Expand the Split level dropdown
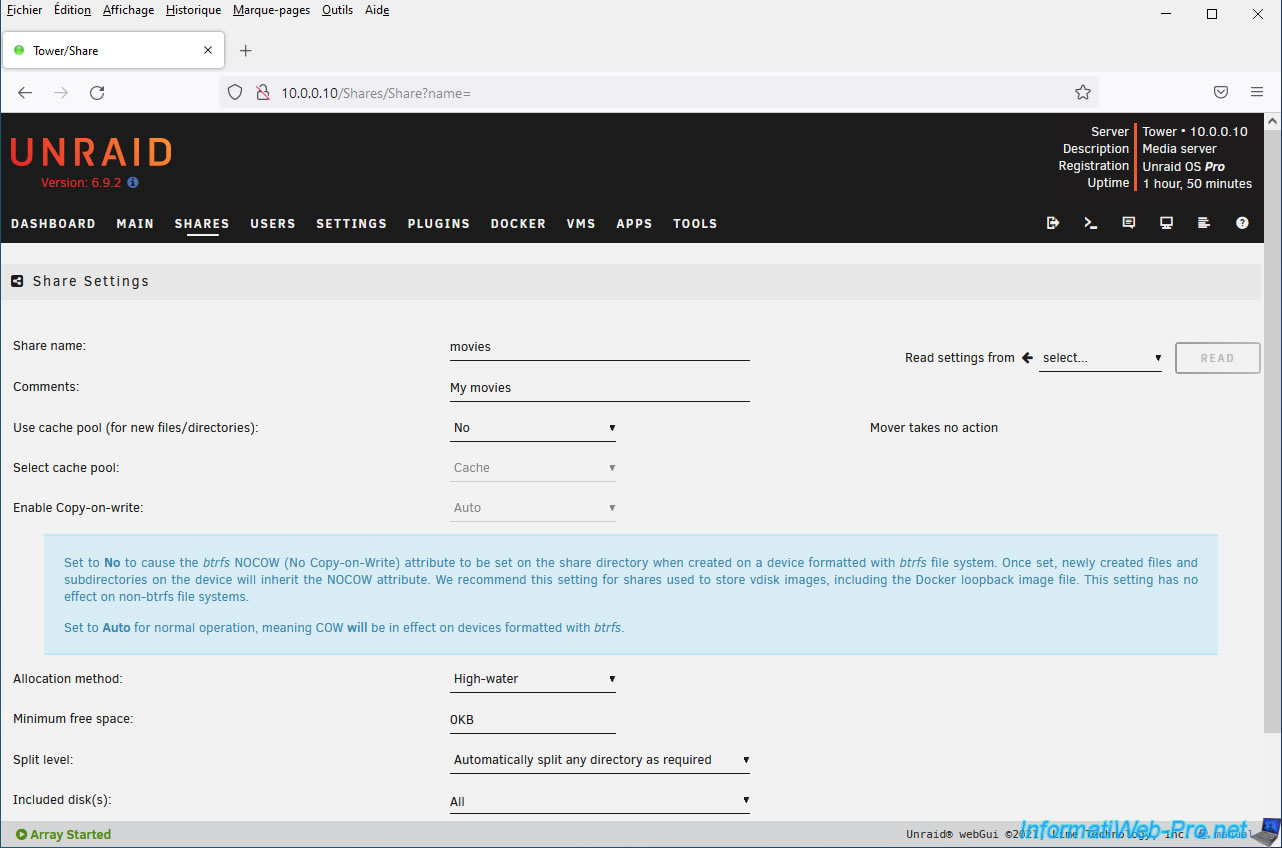Screen dimensions: 1282x848 click(x=600, y=760)
